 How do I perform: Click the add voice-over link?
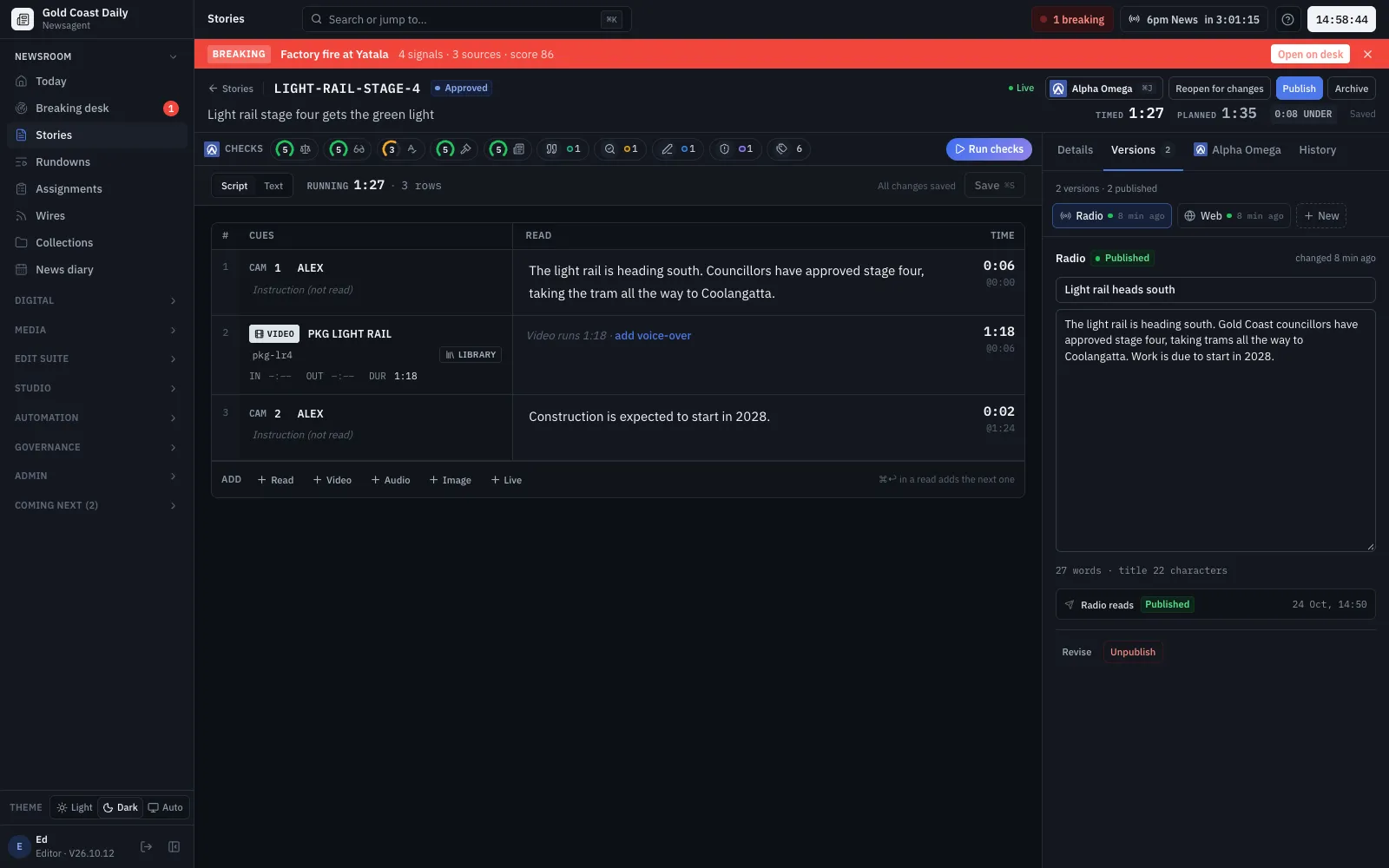(653, 336)
